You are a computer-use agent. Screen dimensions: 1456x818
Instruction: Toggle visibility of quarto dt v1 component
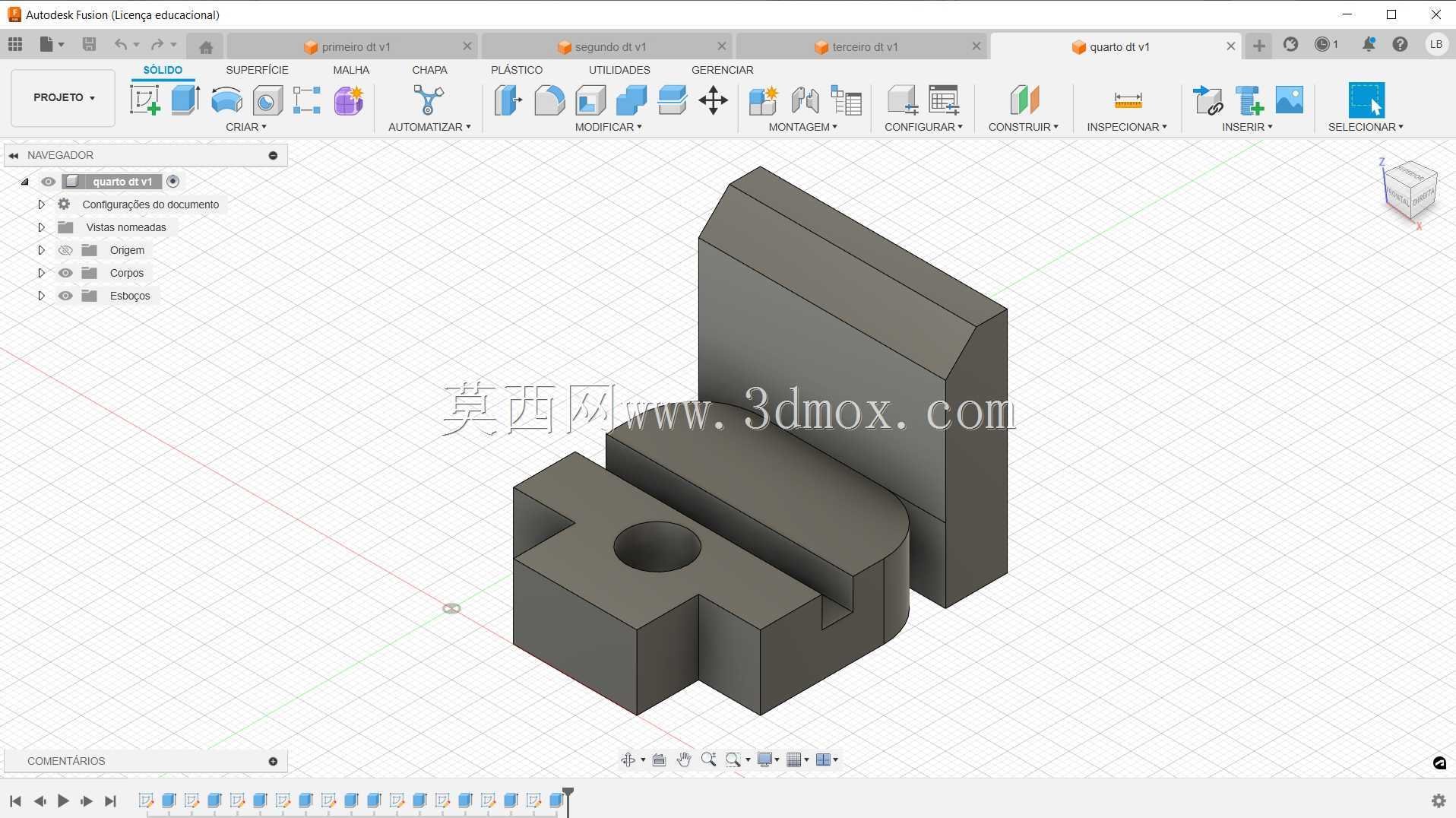48,182
